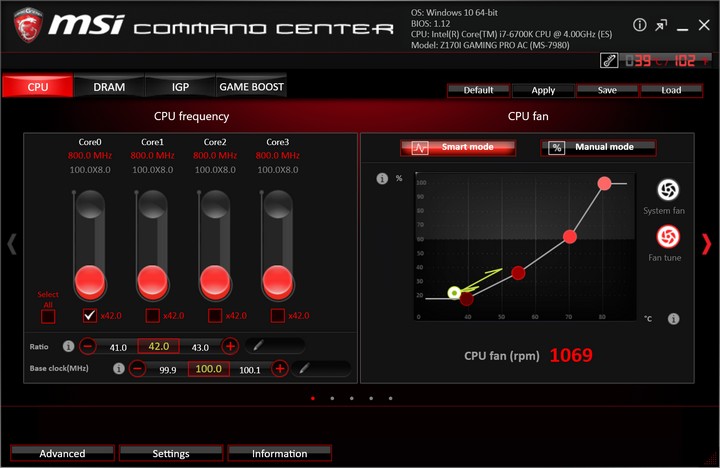The width and height of the screenshot is (720, 468).
Task: Open the Information section
Action: point(279,453)
